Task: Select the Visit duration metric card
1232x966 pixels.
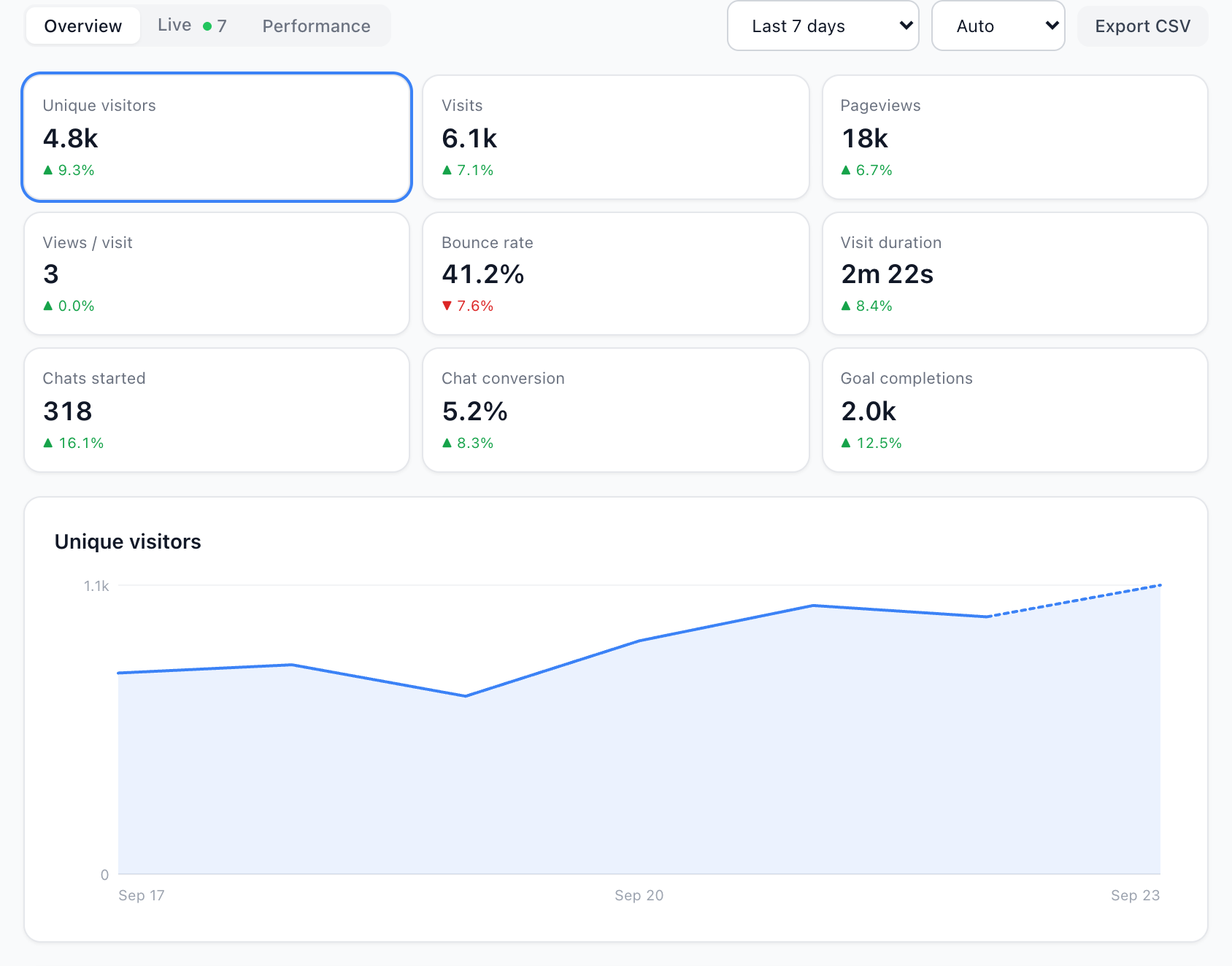Action: pyautogui.click(x=1015, y=274)
